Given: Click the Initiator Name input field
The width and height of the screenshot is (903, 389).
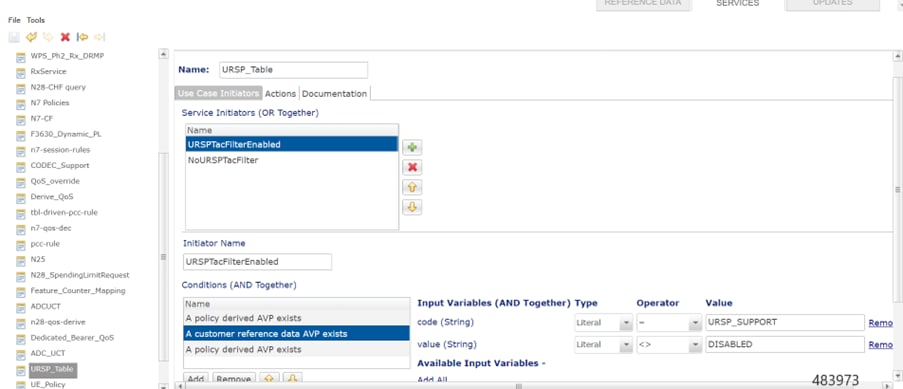Looking at the screenshot, I should 257,262.
